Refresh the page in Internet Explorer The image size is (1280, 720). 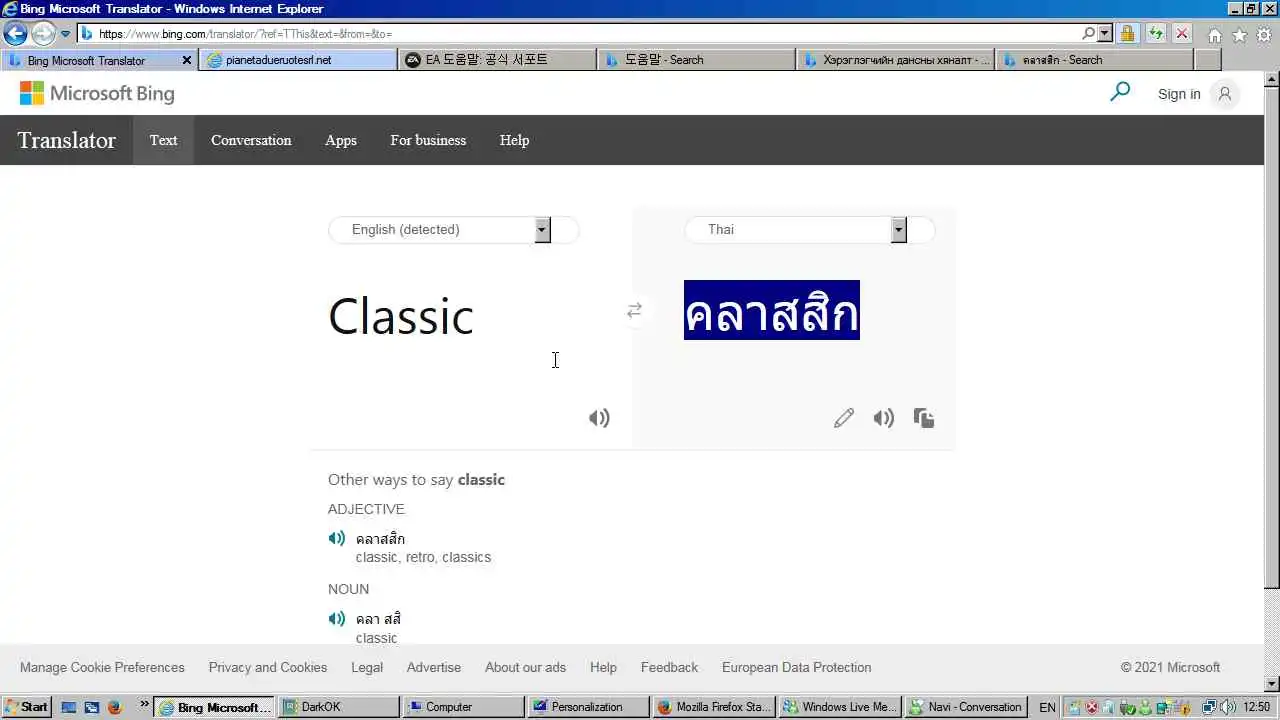1156,33
